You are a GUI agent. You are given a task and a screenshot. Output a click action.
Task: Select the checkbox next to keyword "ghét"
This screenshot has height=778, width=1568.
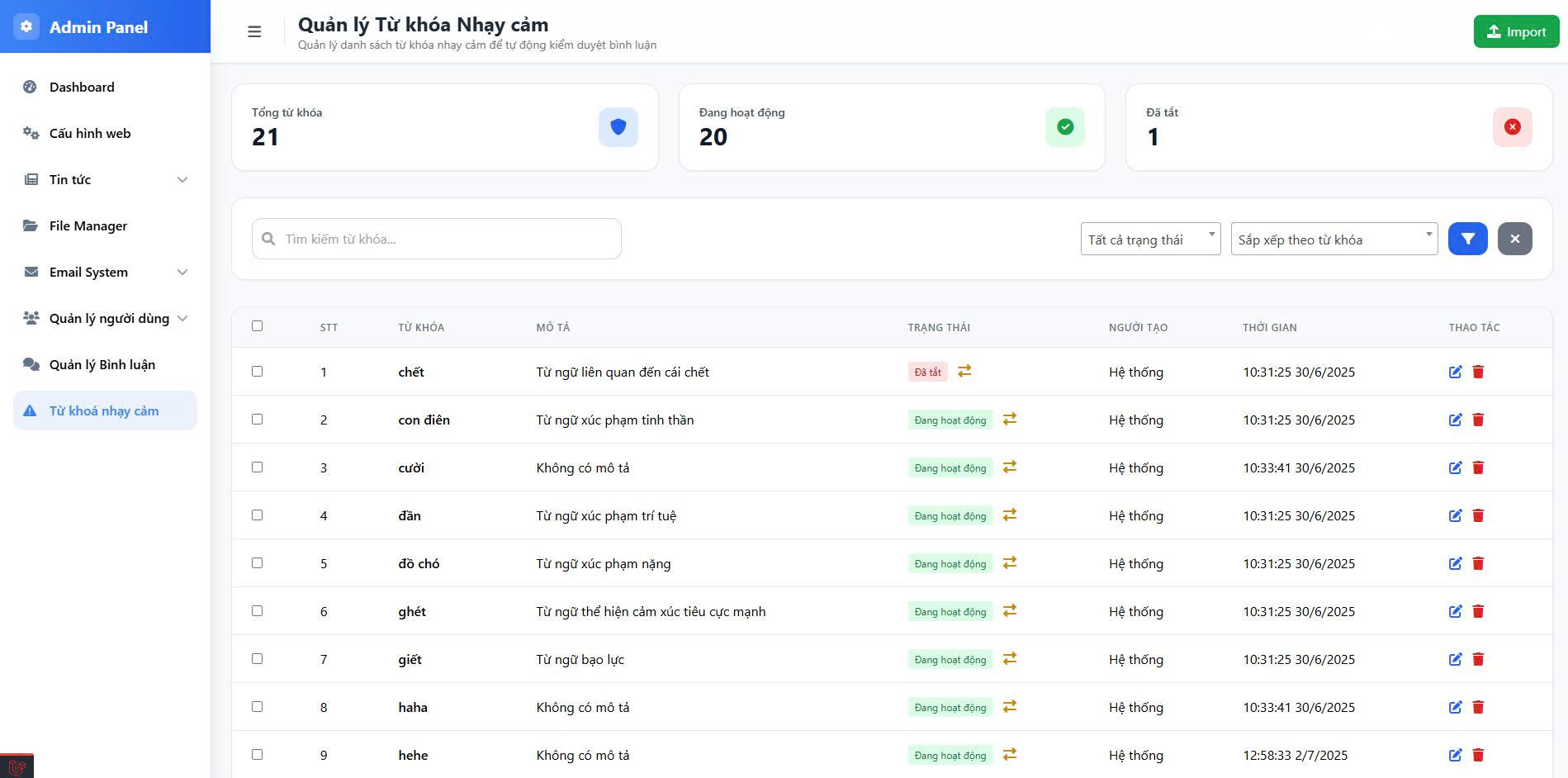click(258, 611)
